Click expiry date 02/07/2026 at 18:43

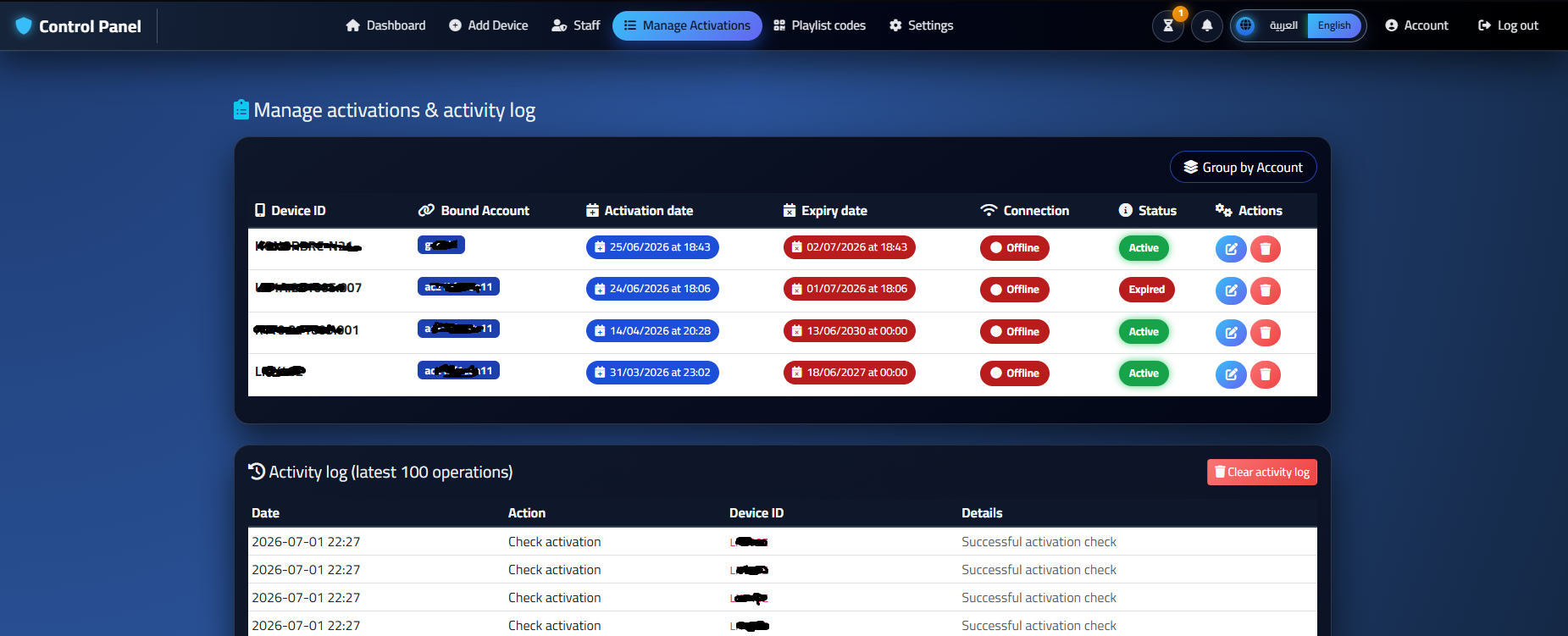(x=850, y=247)
